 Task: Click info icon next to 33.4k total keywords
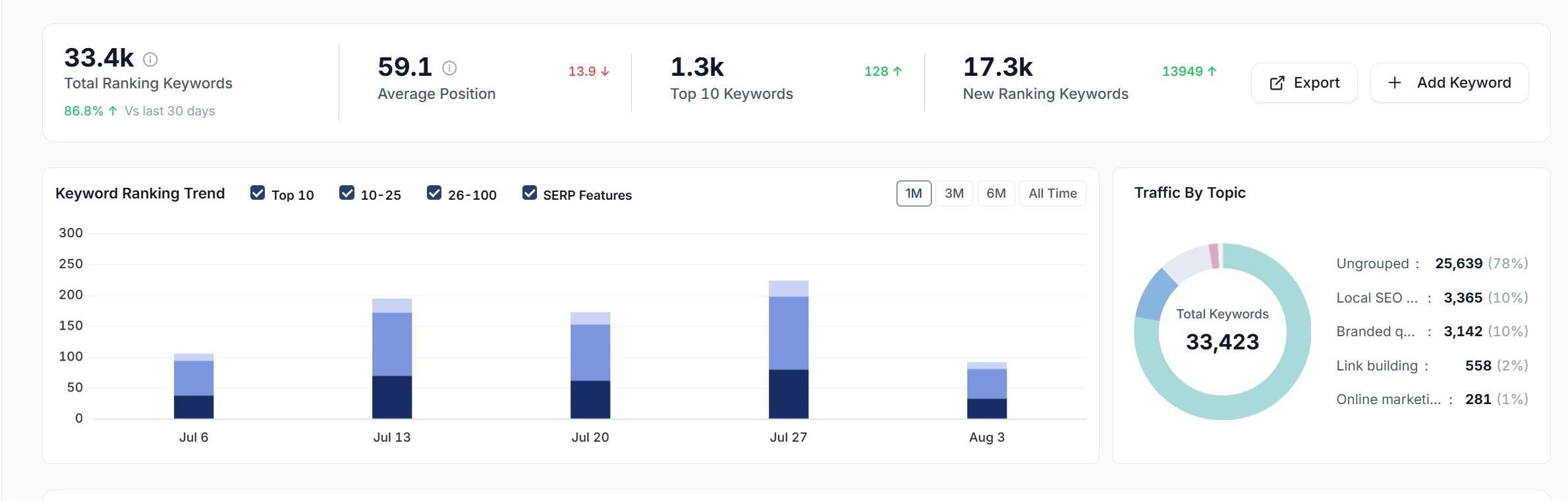(x=150, y=60)
